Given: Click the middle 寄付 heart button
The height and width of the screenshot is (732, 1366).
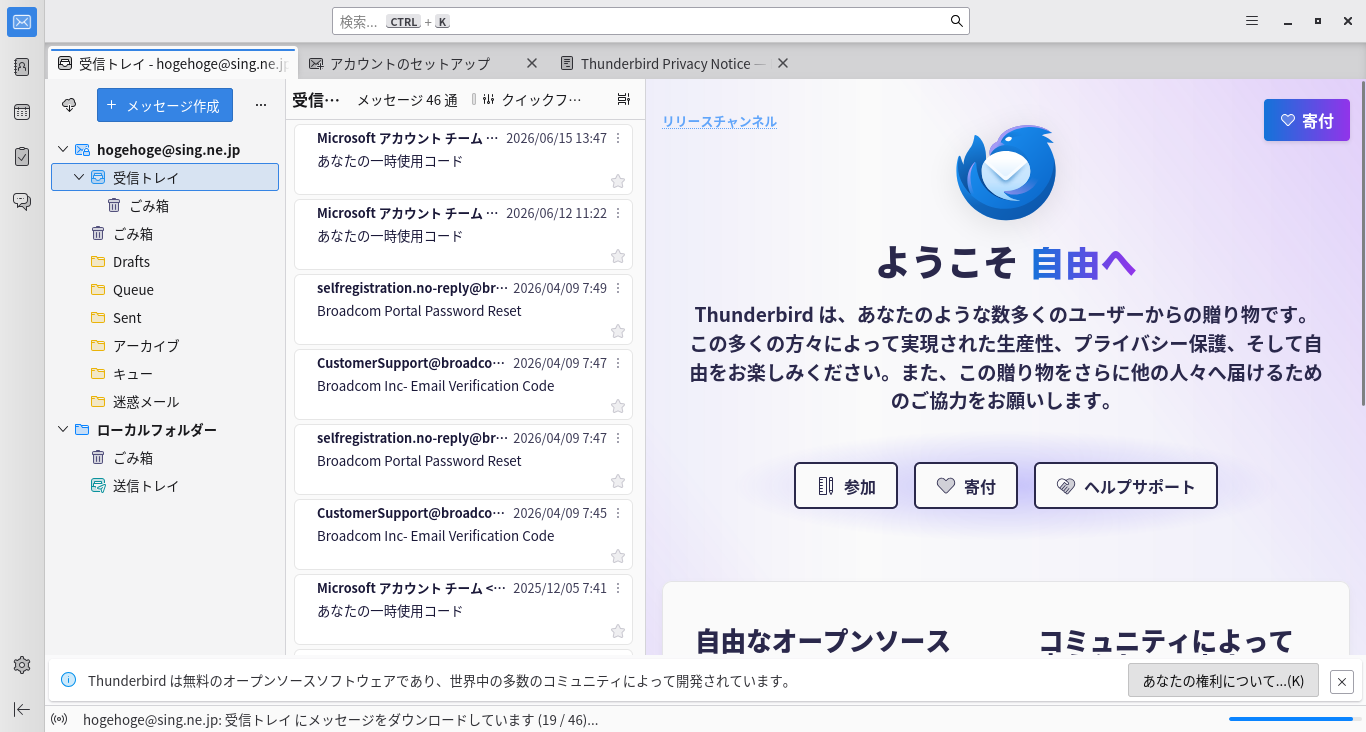Looking at the screenshot, I should [966, 486].
